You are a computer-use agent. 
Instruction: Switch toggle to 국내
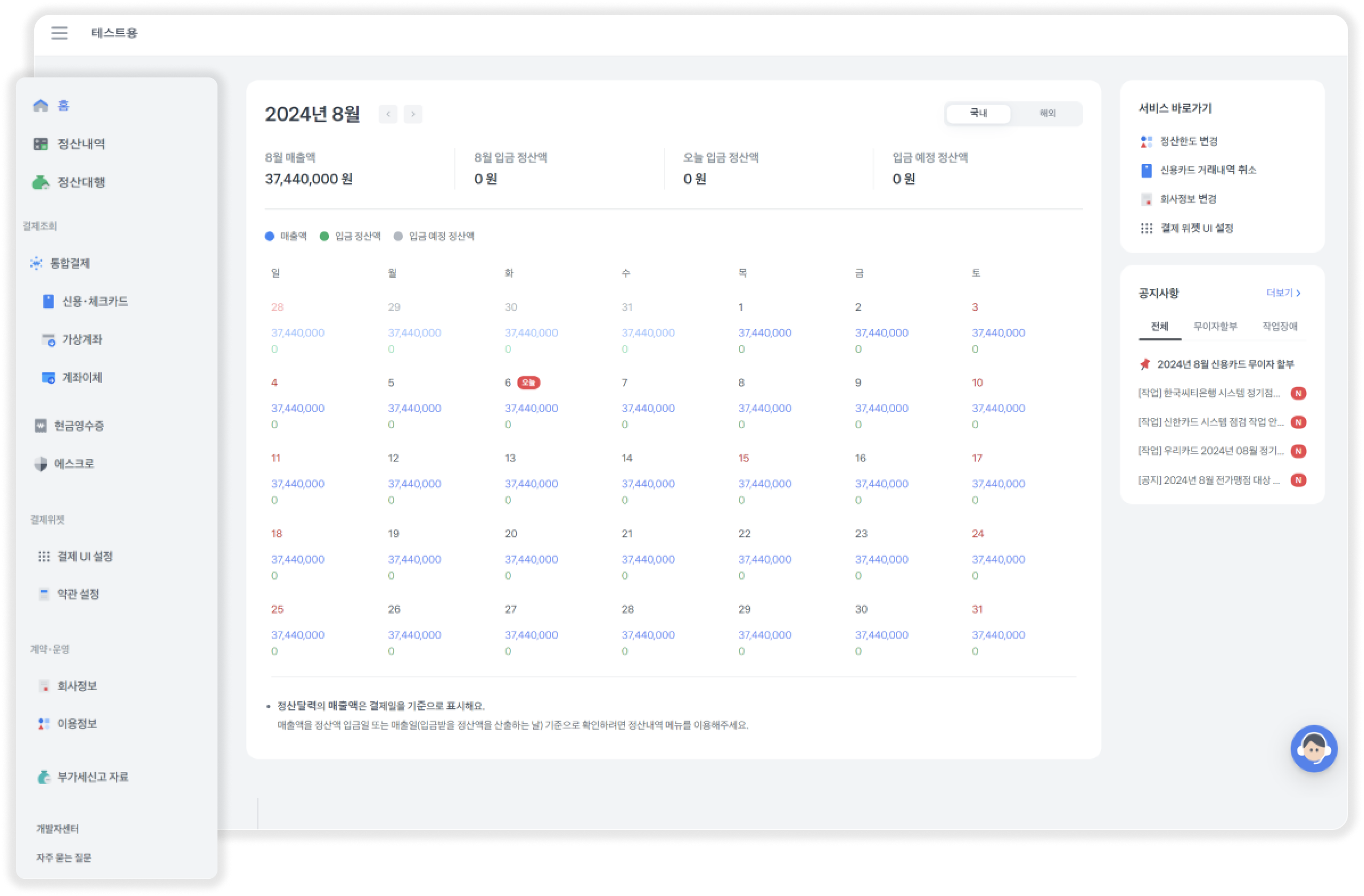click(x=978, y=113)
